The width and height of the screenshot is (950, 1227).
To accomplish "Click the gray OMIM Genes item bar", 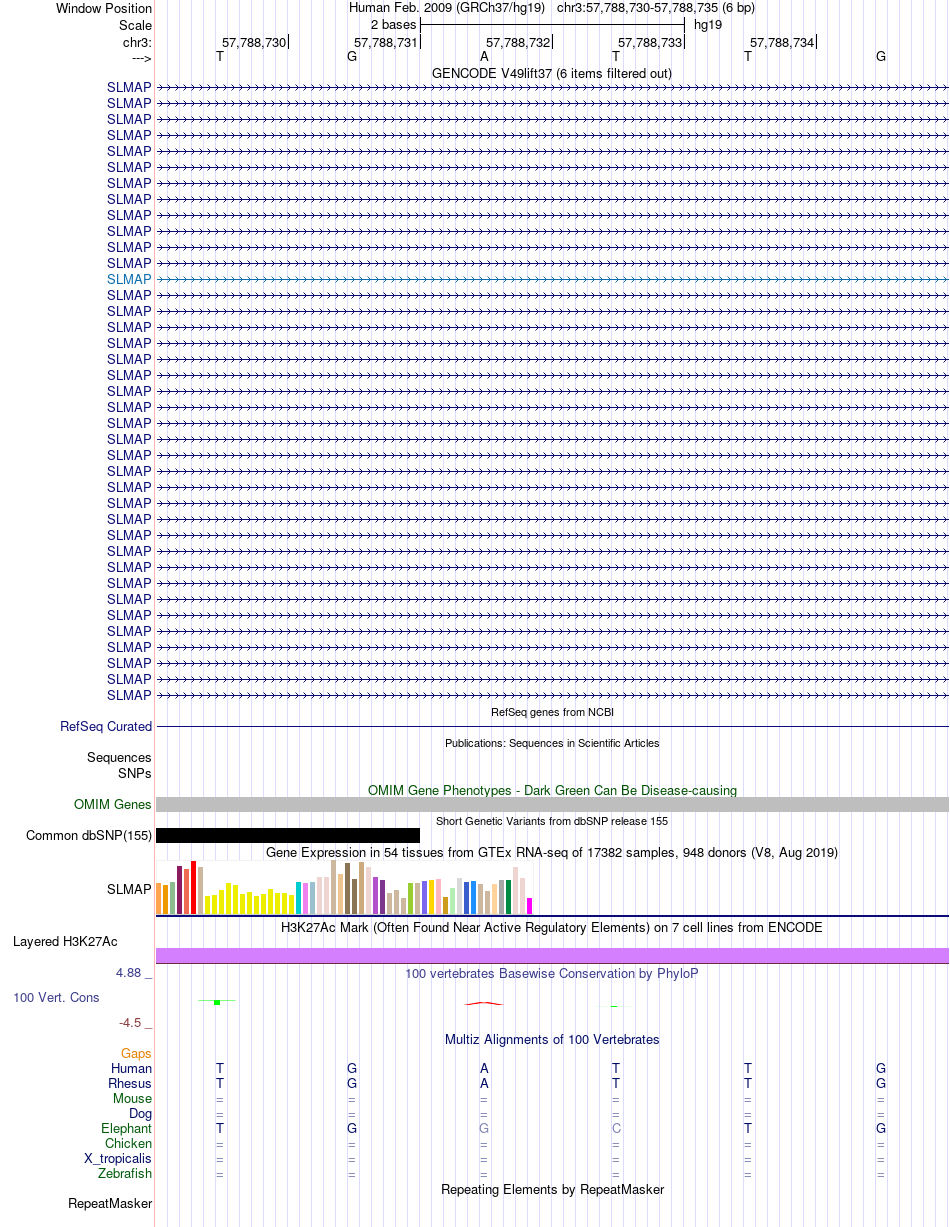I will (x=552, y=805).
